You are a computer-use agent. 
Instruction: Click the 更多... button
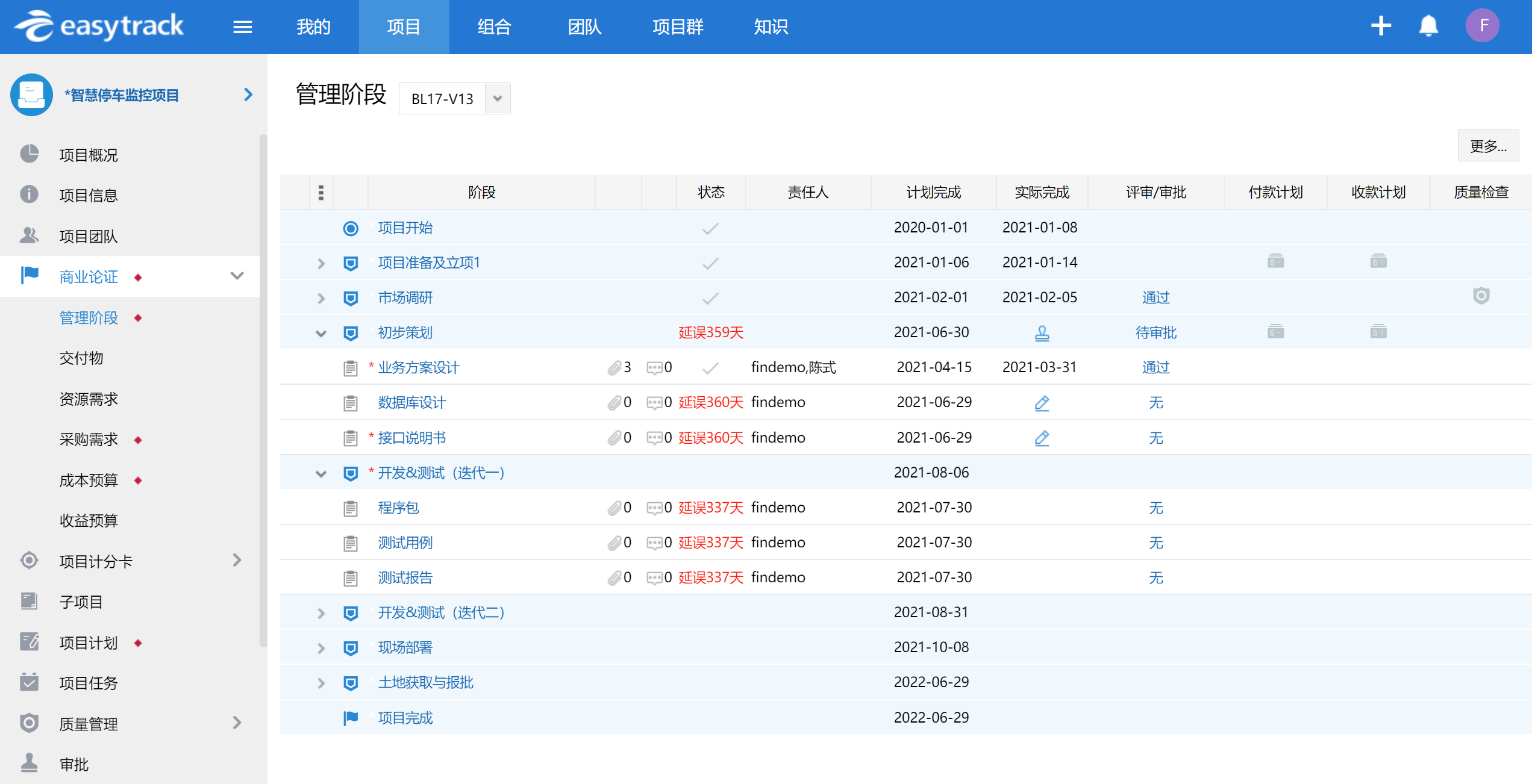click(1487, 146)
